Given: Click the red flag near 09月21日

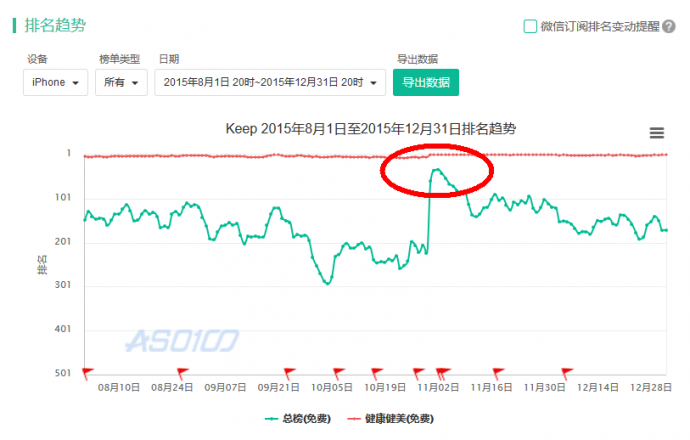Looking at the screenshot, I should (x=289, y=374).
